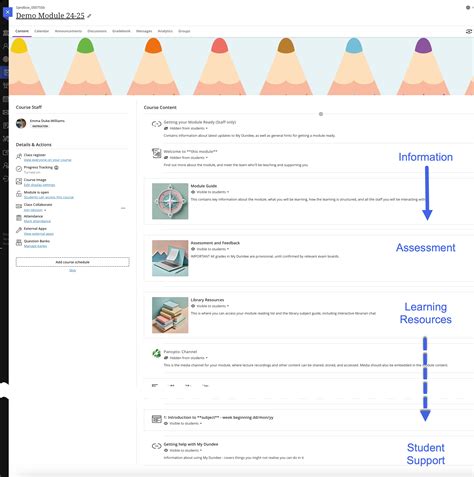Open visibility dropdown for Getting your Module Ready
The image size is (474, 477).
[186, 128]
